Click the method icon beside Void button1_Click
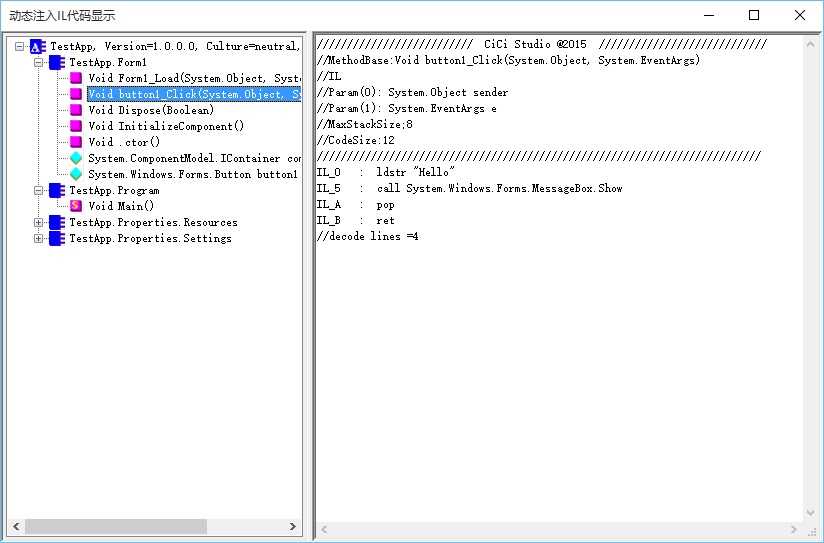This screenshot has height=543, width=824. point(76,94)
